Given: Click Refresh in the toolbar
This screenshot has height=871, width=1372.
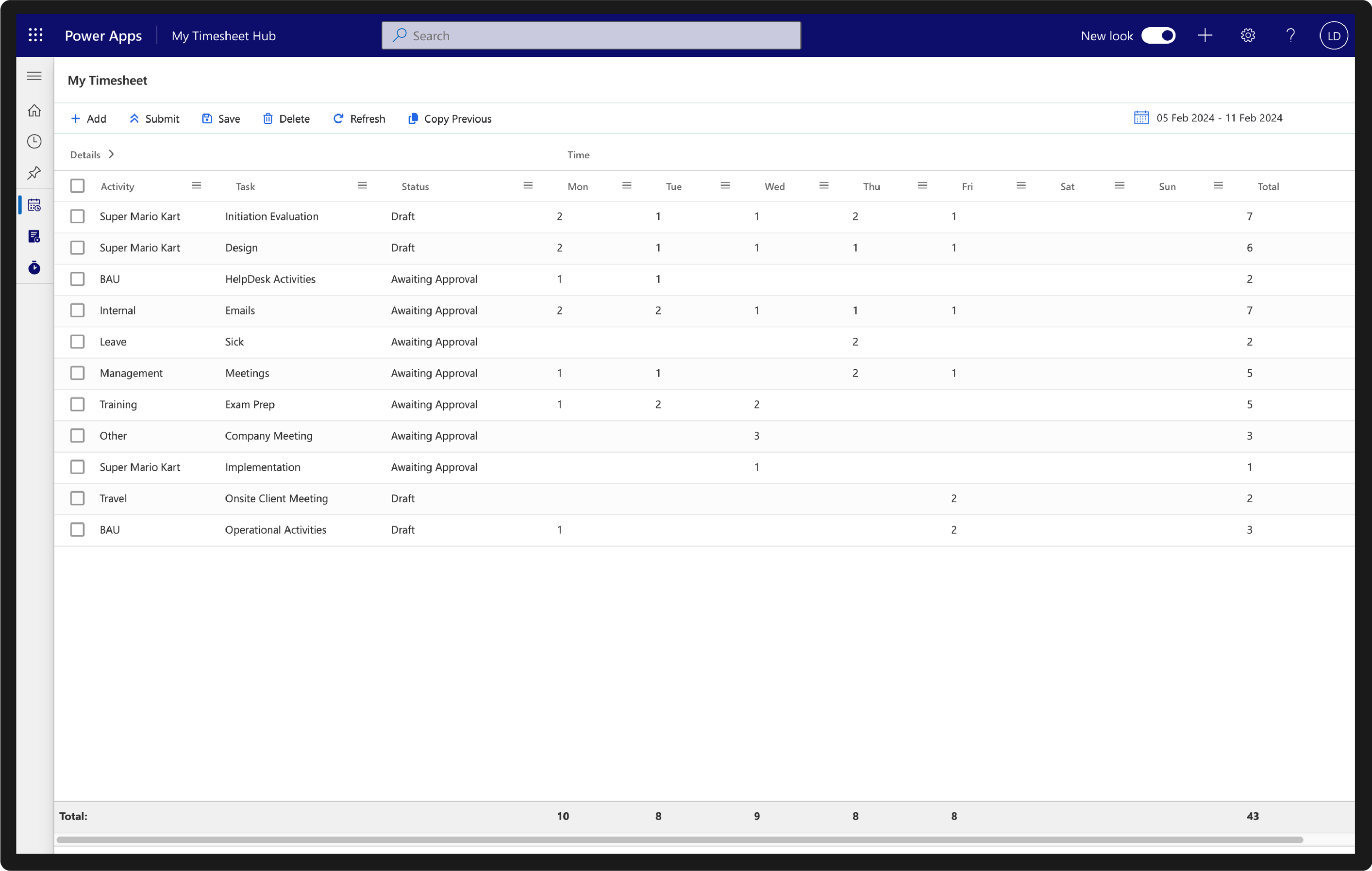Looking at the screenshot, I should [x=359, y=118].
